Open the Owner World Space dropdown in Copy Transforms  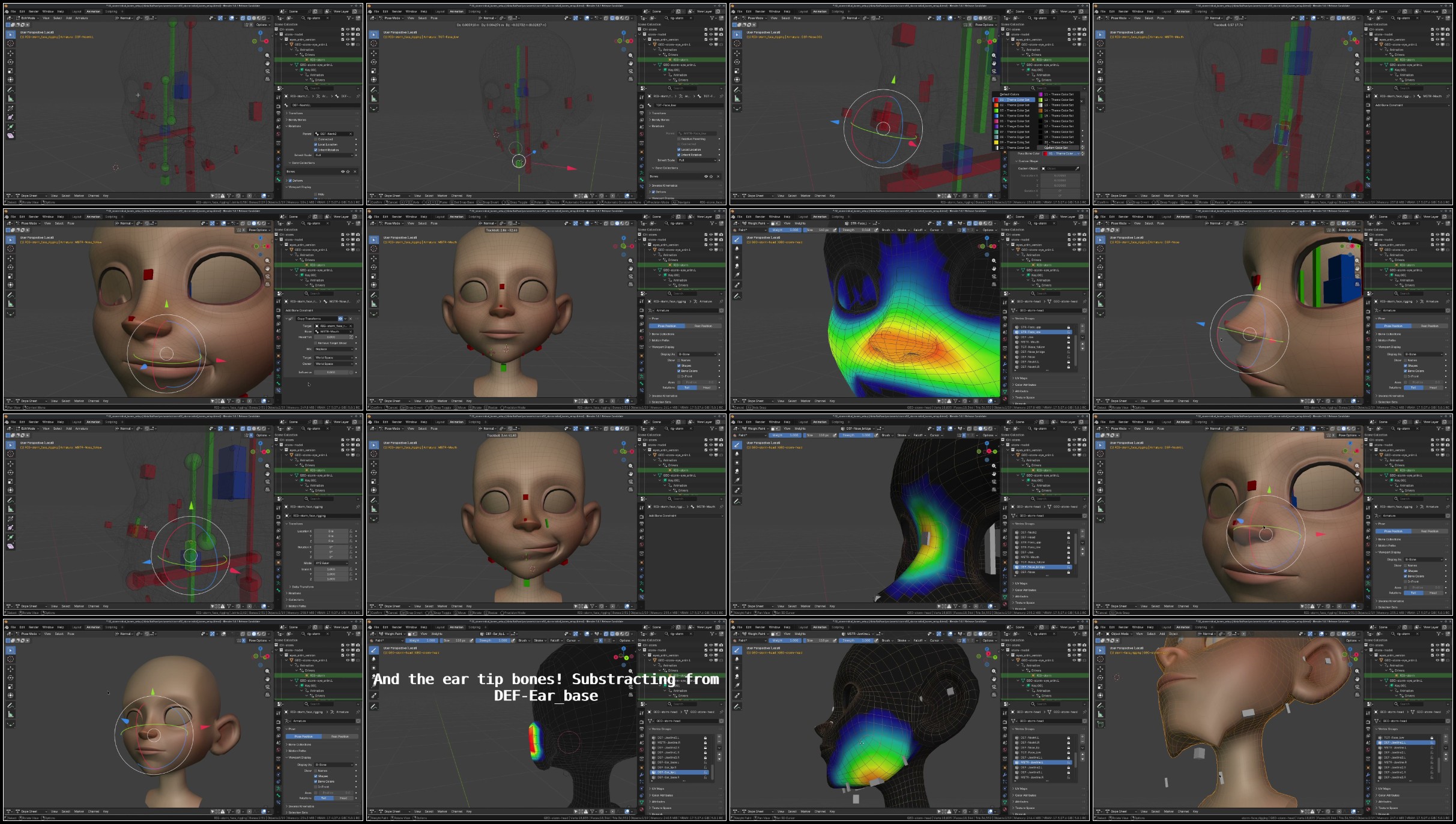334,364
